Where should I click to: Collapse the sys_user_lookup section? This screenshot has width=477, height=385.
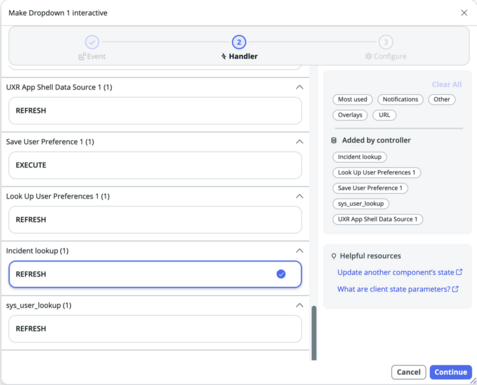[299, 305]
